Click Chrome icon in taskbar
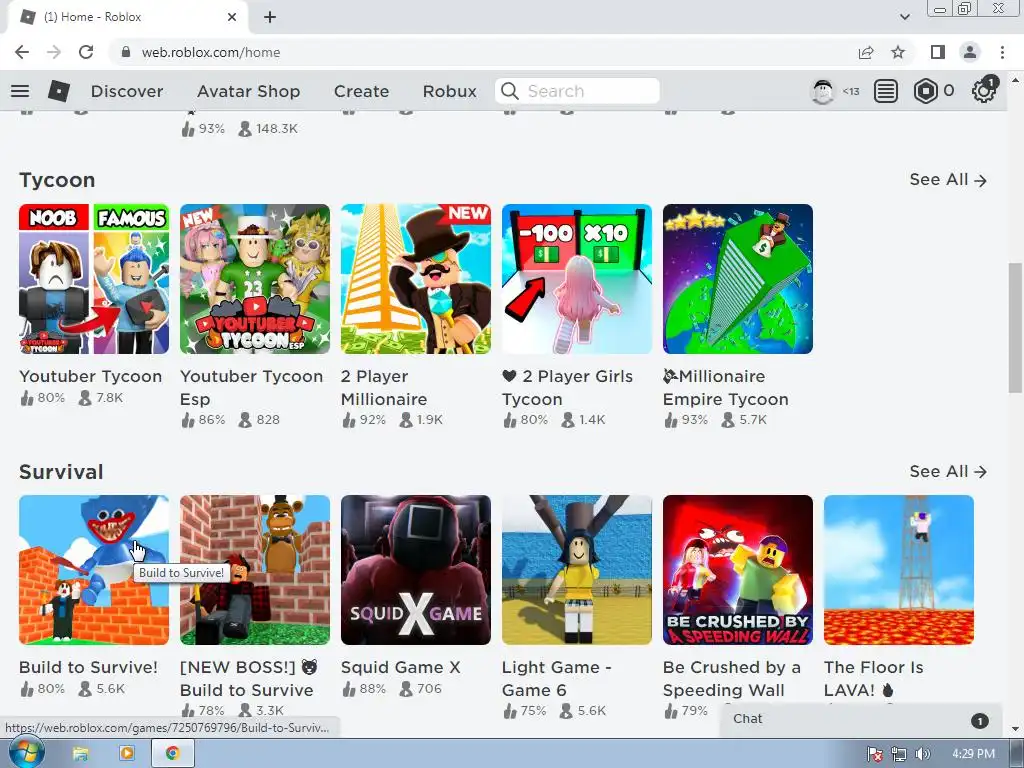The width and height of the screenshot is (1024, 768). click(x=172, y=754)
